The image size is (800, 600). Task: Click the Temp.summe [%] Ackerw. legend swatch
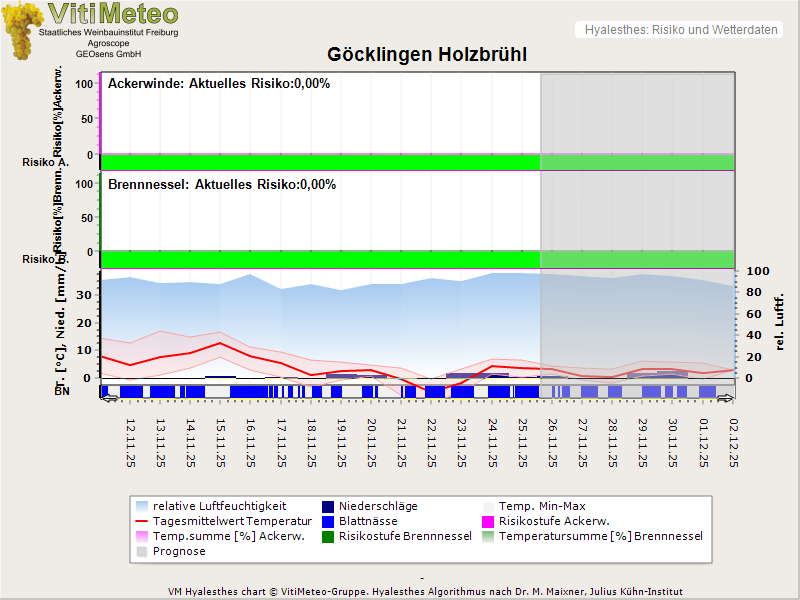pyautogui.click(x=143, y=536)
